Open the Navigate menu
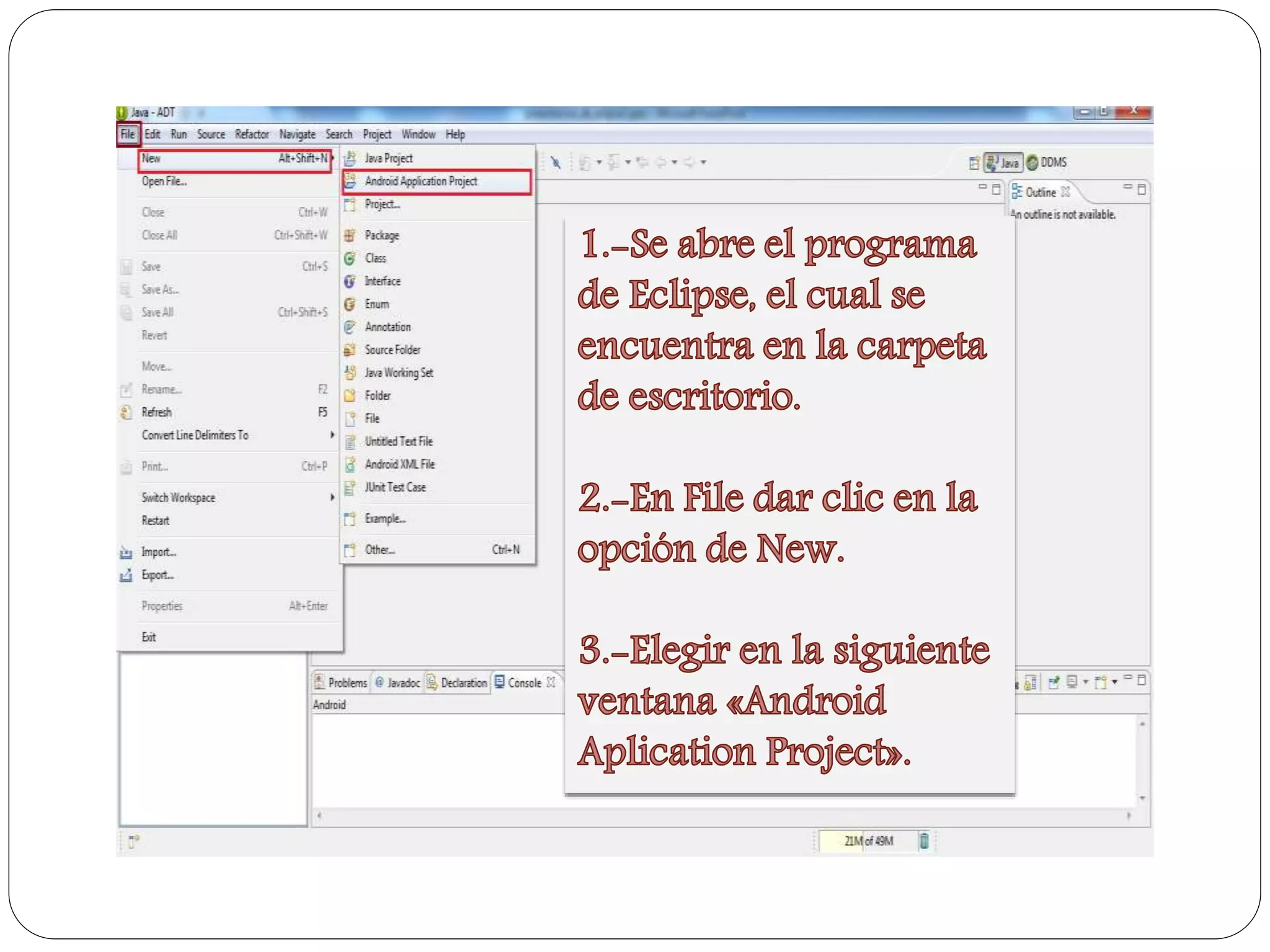The width and height of the screenshot is (1270, 952). [297, 134]
